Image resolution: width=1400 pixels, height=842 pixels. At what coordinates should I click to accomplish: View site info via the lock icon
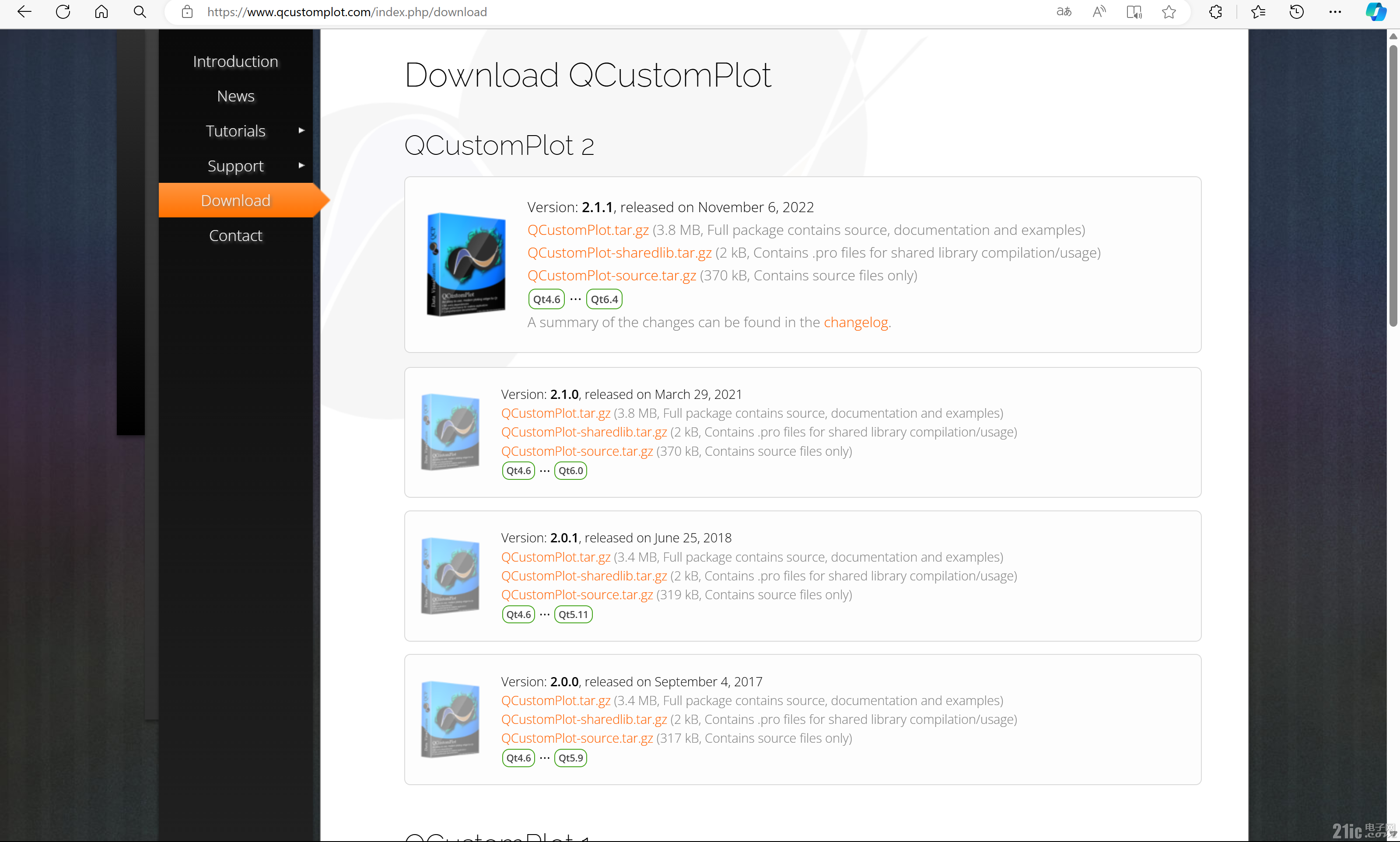pos(187,12)
